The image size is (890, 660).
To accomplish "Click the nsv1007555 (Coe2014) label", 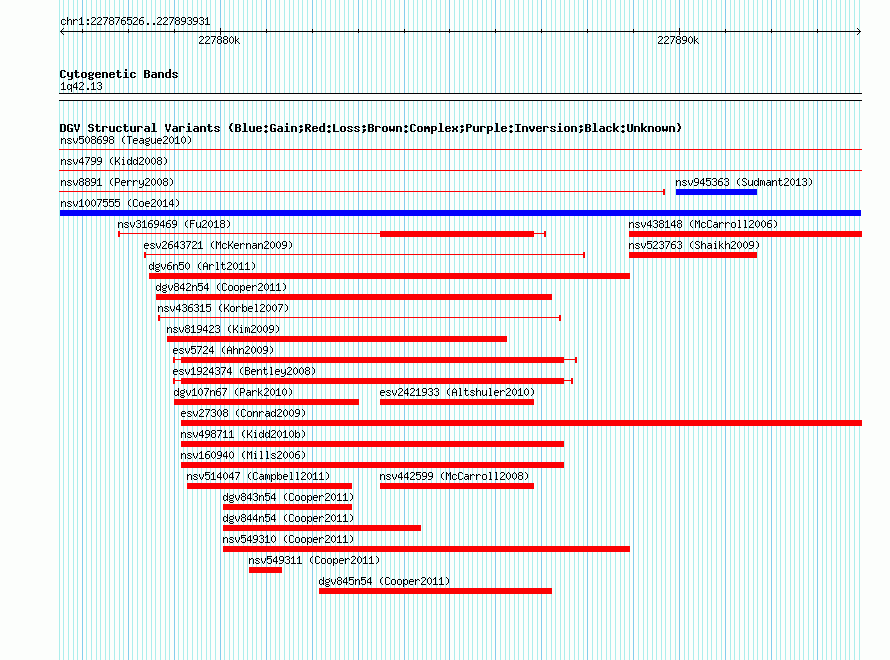I will click(120, 203).
